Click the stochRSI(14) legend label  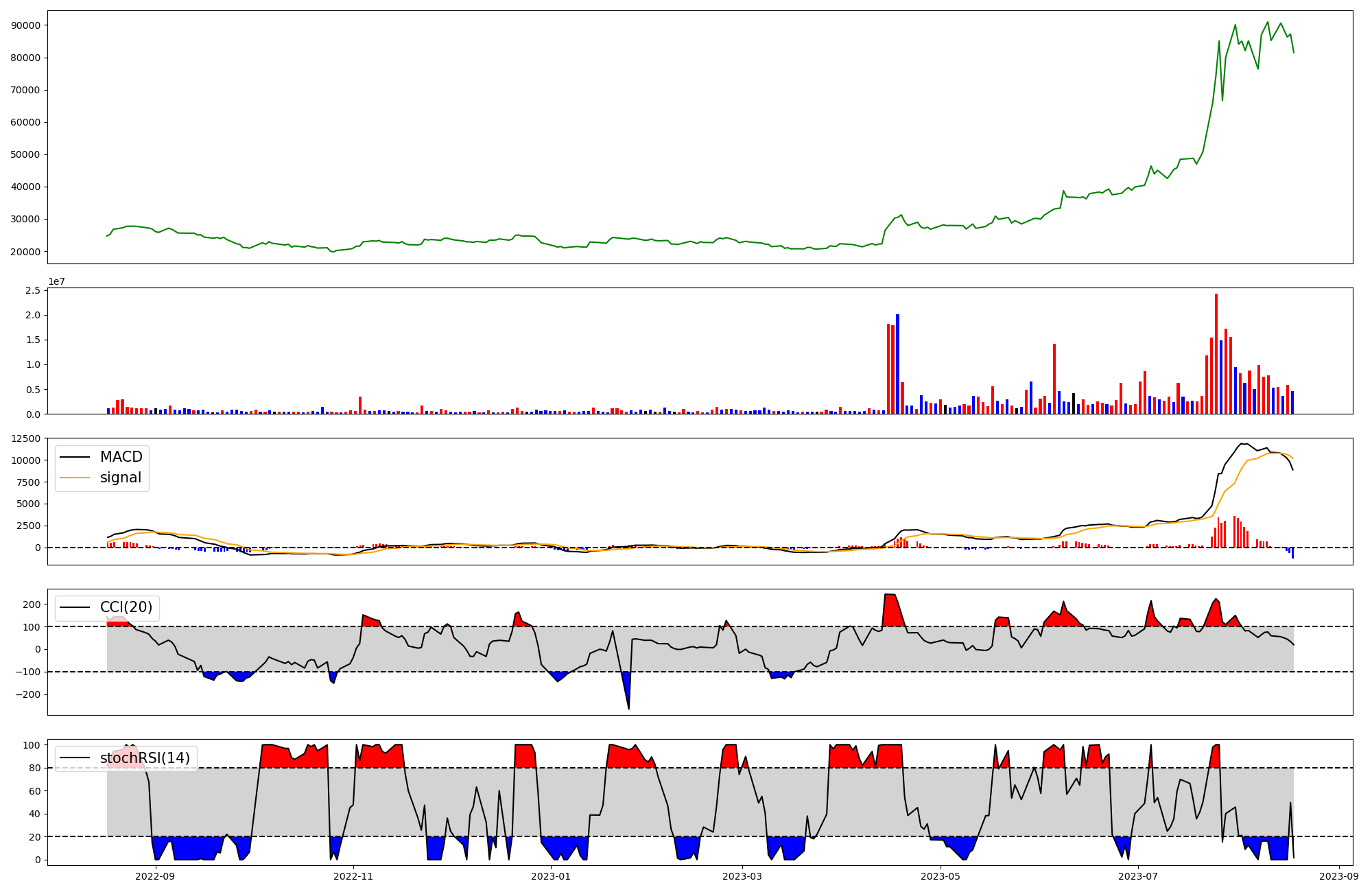pos(144,758)
